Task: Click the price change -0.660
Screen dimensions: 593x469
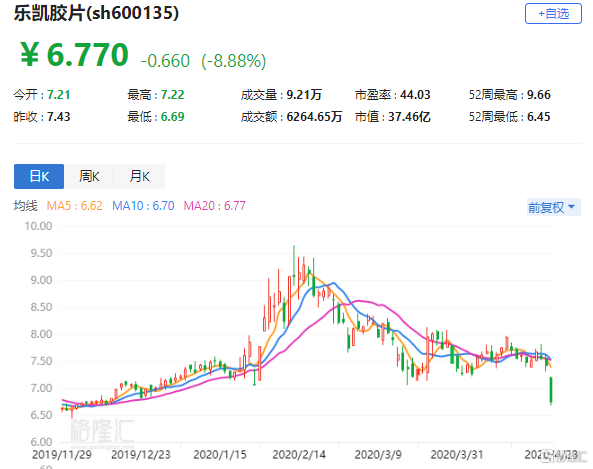Action: coord(165,61)
